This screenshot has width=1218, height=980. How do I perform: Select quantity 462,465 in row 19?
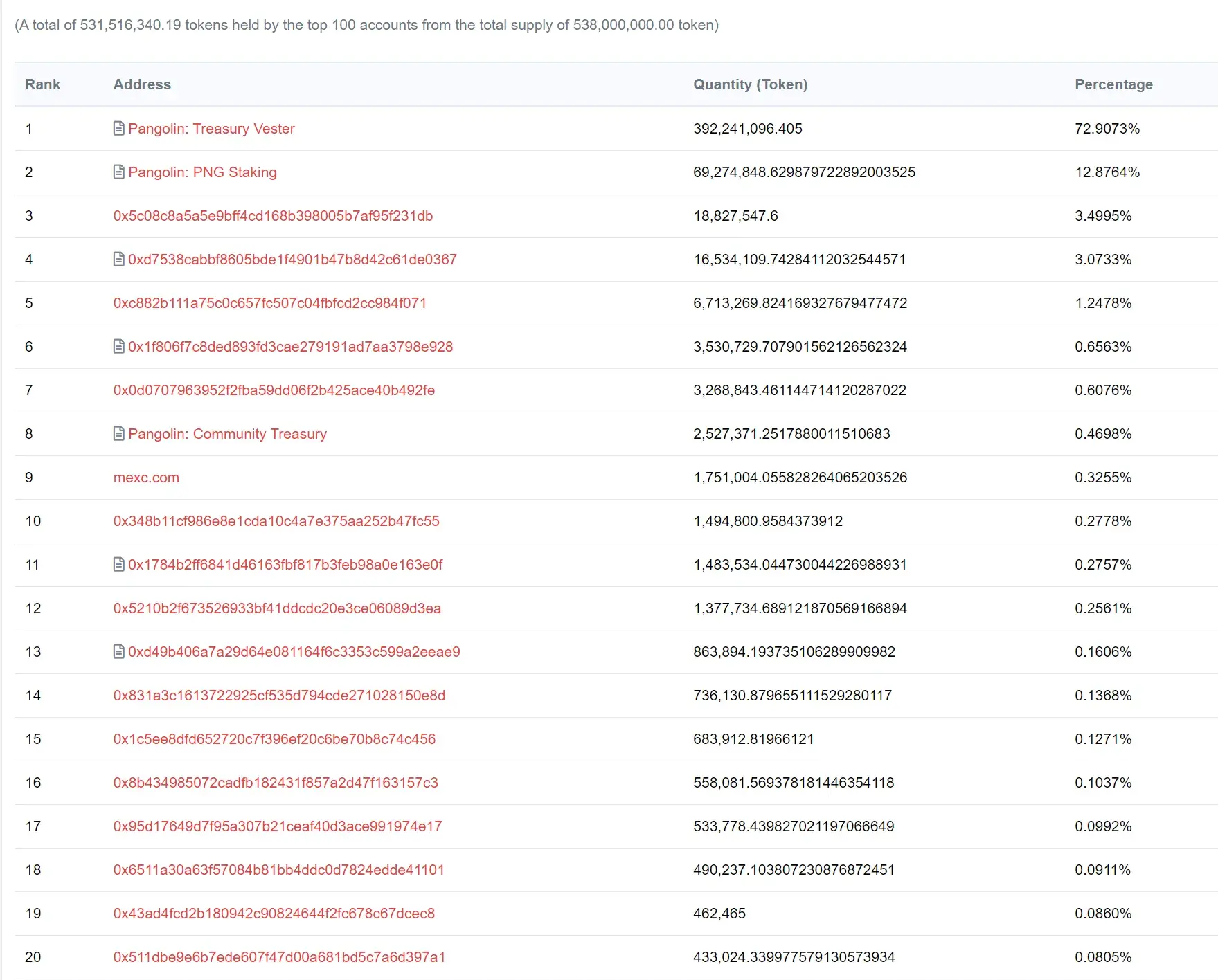click(x=719, y=914)
